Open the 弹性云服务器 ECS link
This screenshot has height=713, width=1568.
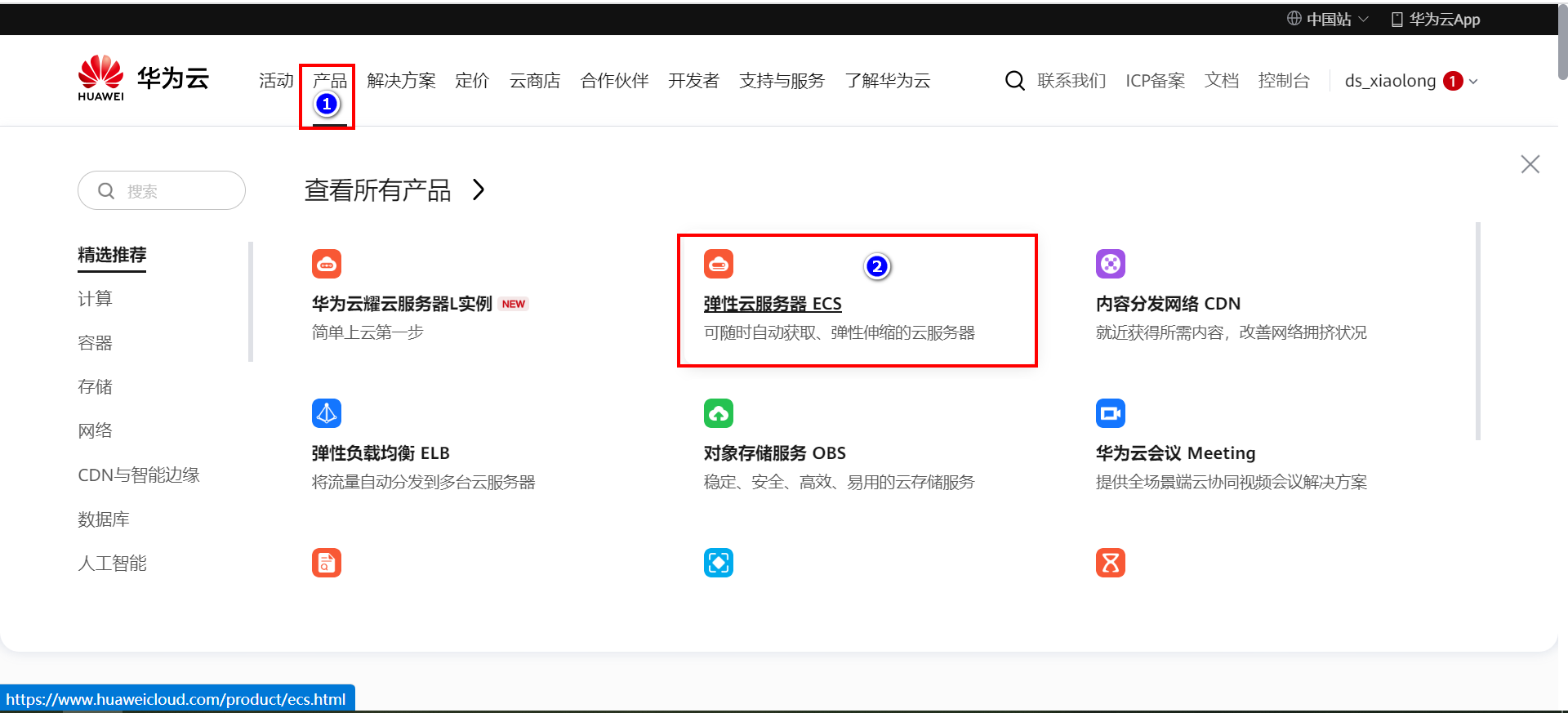click(x=773, y=304)
